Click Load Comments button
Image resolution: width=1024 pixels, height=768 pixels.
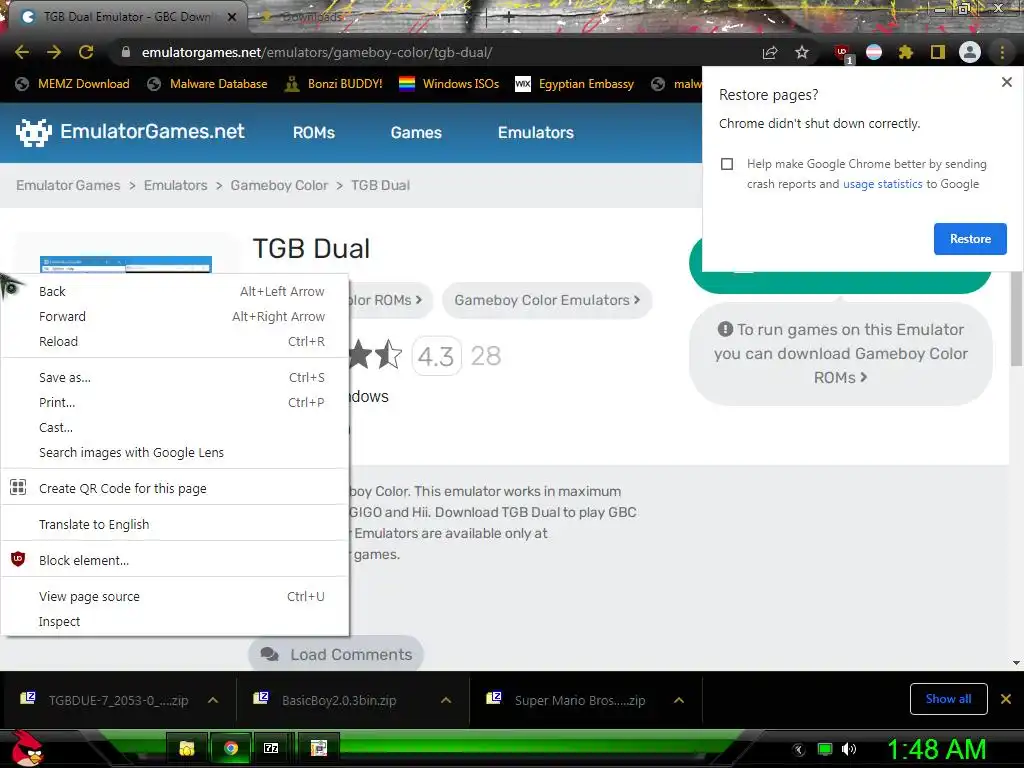tap(336, 654)
